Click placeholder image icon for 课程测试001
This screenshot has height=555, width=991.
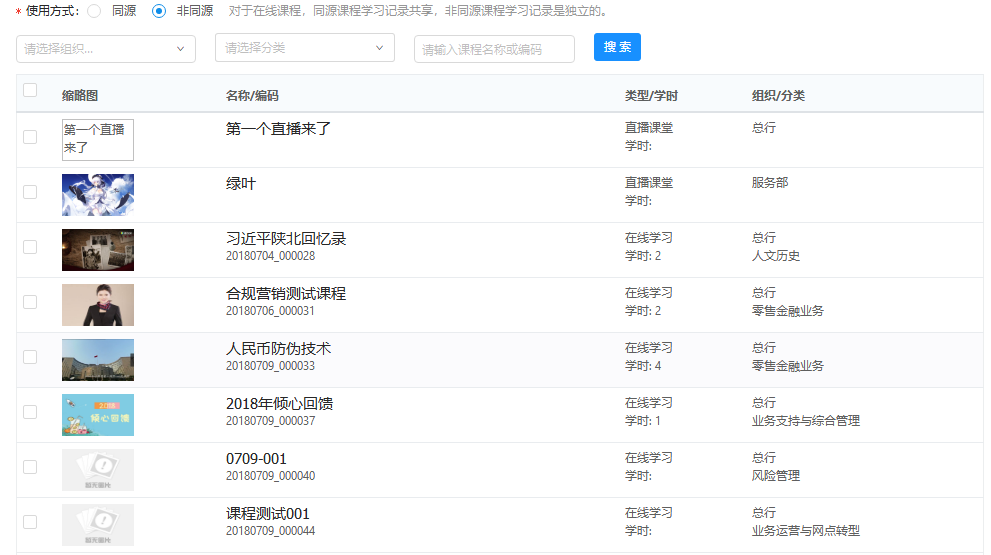(x=97, y=525)
